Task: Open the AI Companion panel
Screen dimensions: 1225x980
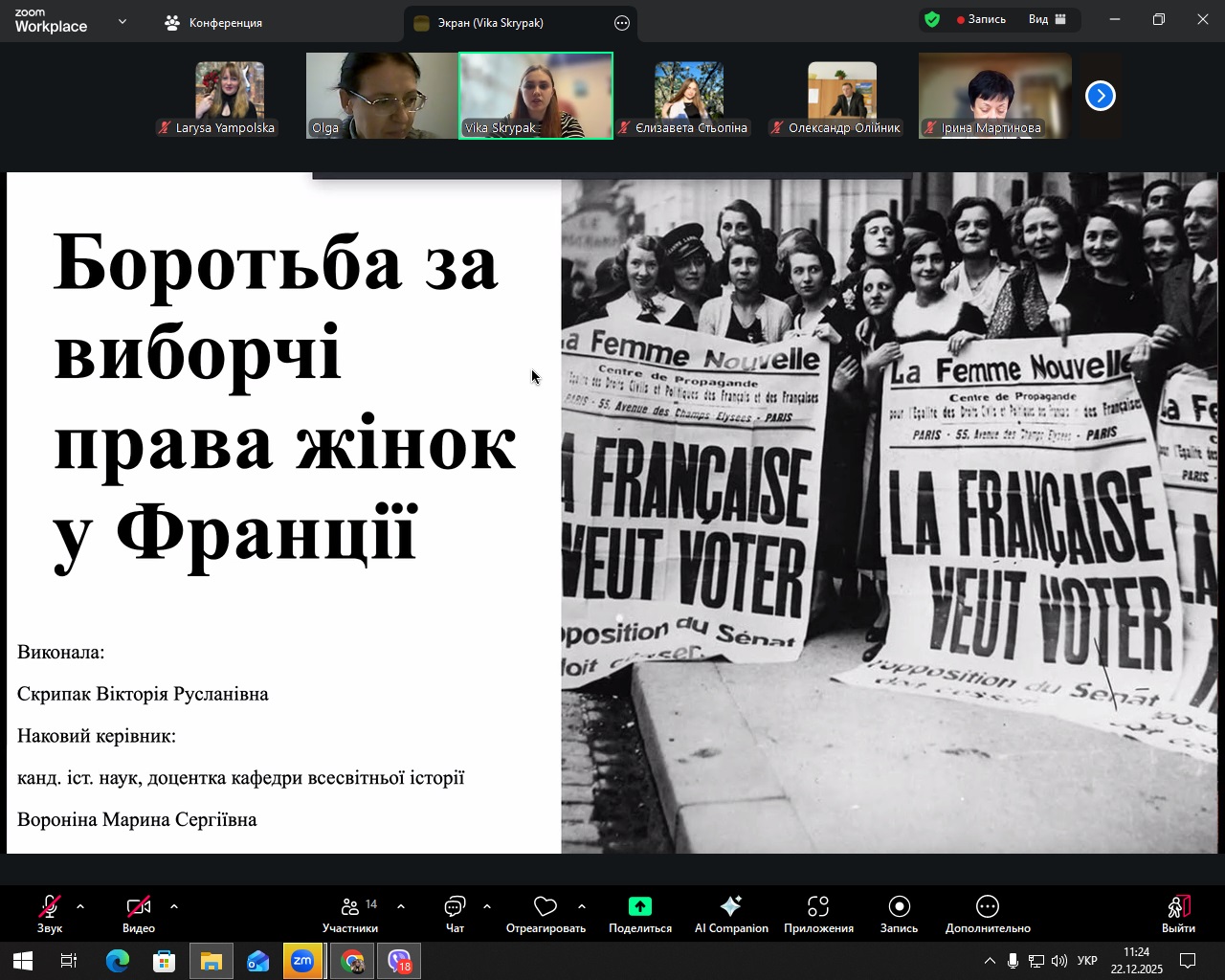Action: (731, 914)
